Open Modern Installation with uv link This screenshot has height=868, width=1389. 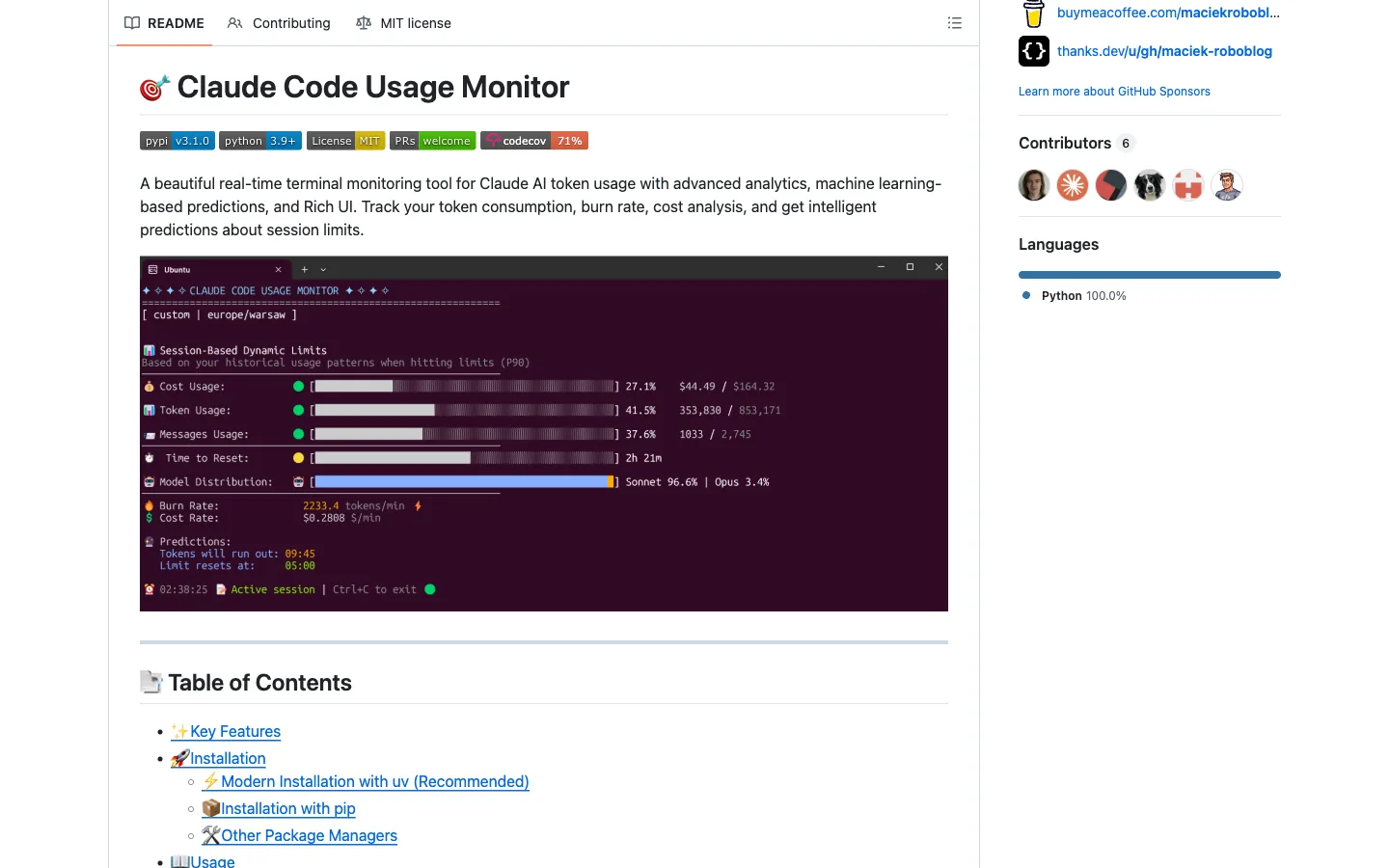click(366, 782)
